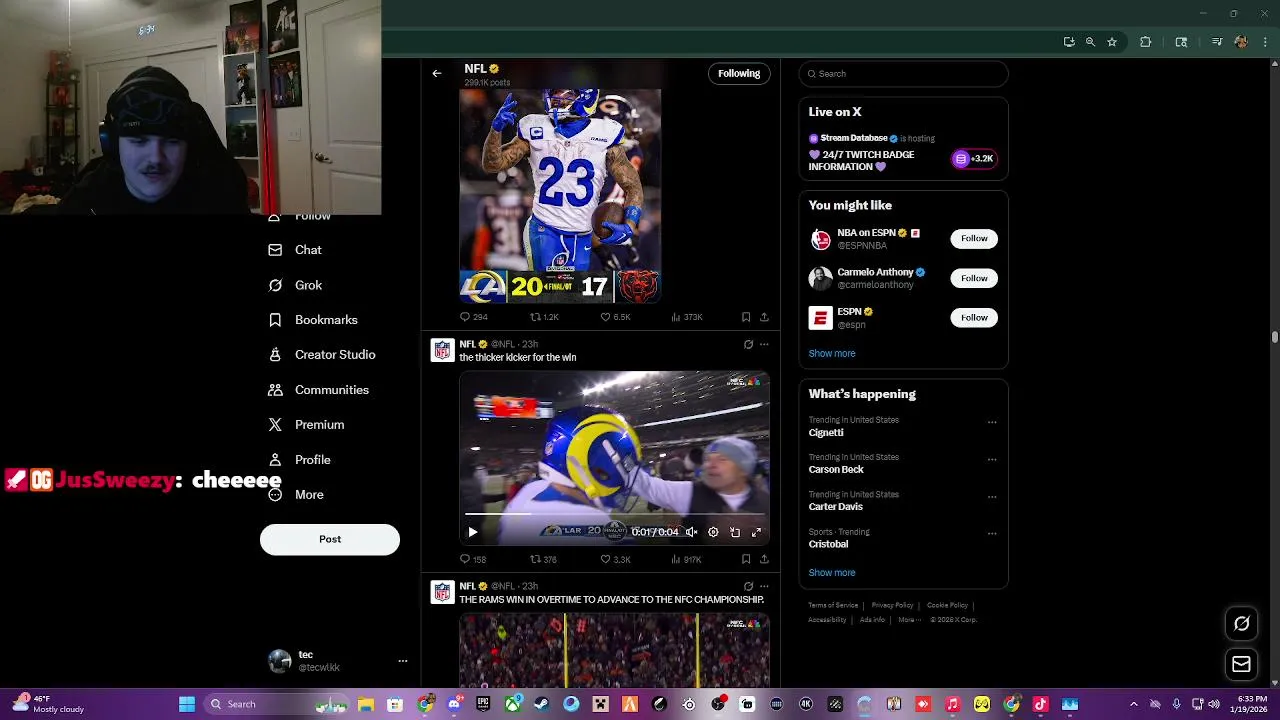The image size is (1280, 720).
Task: Open more options on Rams overtime post
Action: coord(764,586)
